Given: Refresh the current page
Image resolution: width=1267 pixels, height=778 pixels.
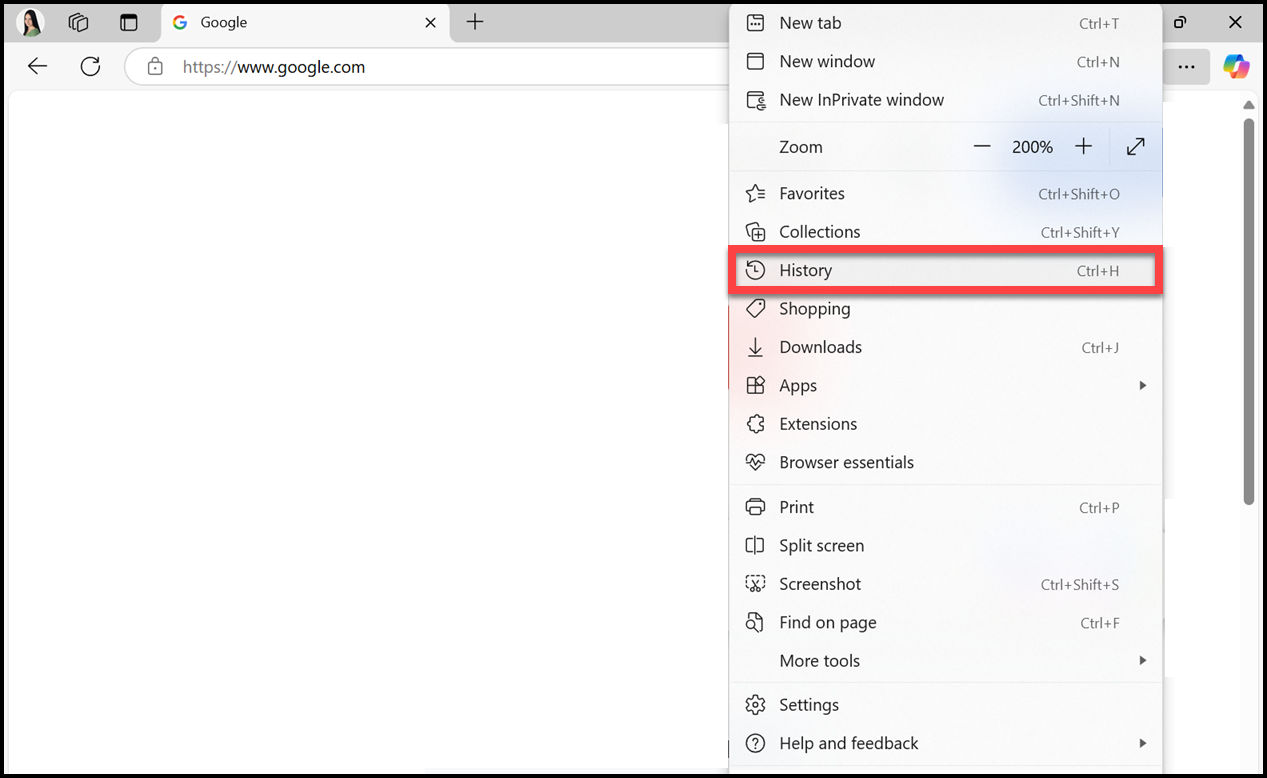Looking at the screenshot, I should [90, 67].
